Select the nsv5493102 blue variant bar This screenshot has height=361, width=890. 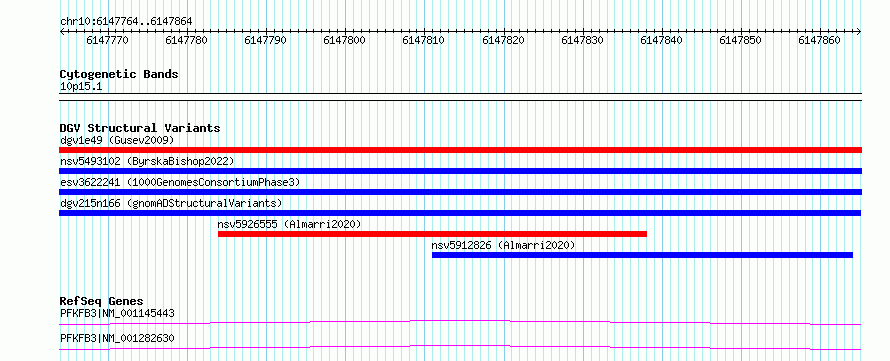[460, 171]
